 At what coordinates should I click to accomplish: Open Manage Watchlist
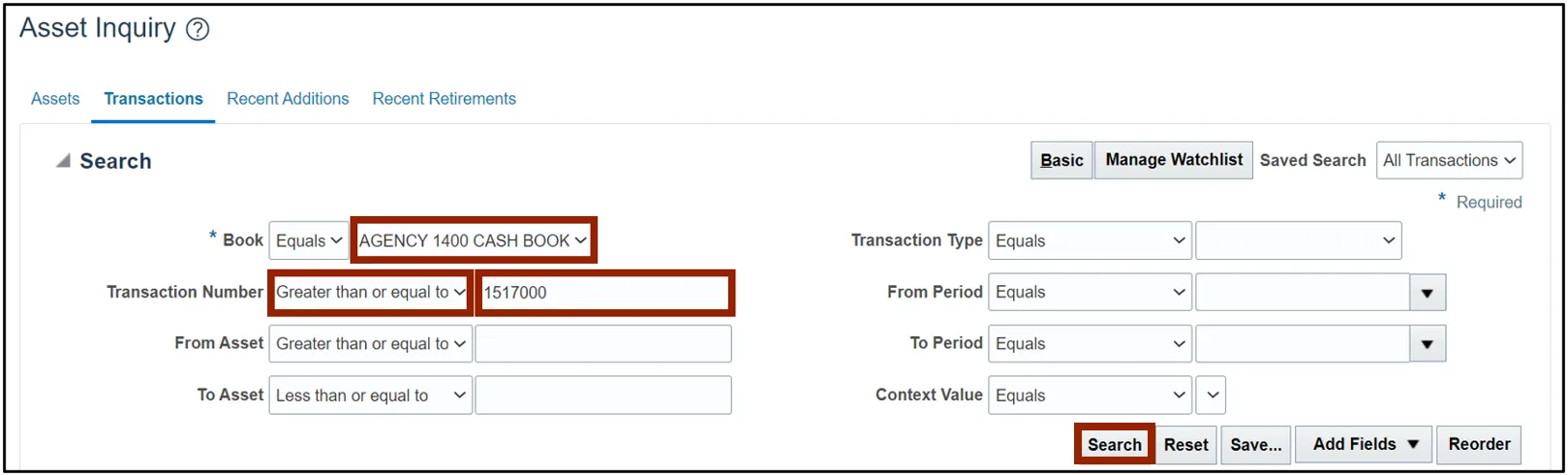coord(1173,160)
